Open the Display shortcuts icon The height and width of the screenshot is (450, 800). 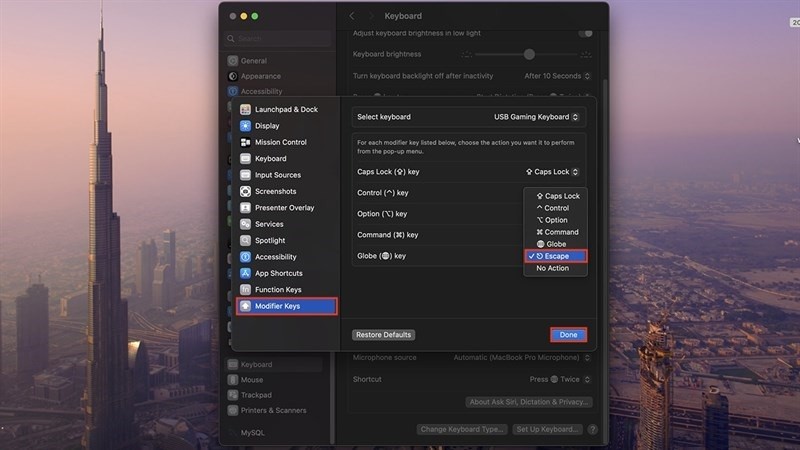point(245,126)
